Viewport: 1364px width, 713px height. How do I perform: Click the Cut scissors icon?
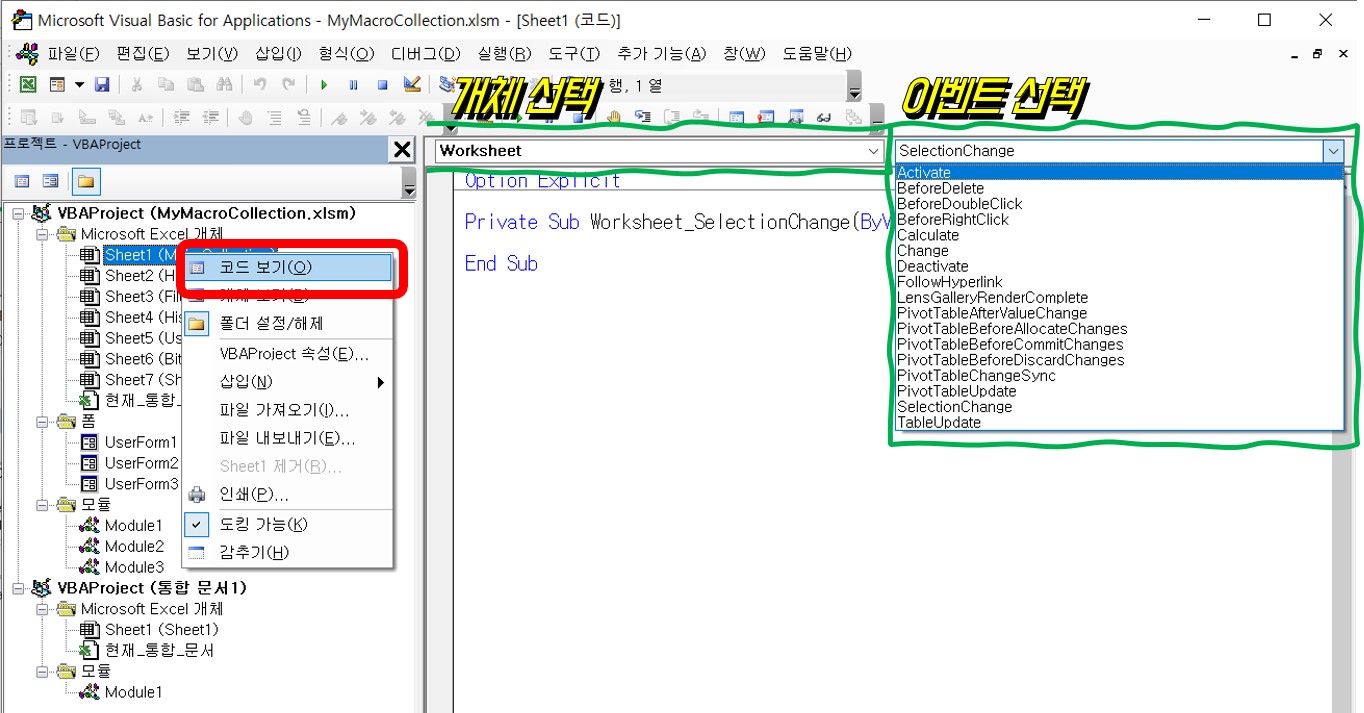point(137,86)
